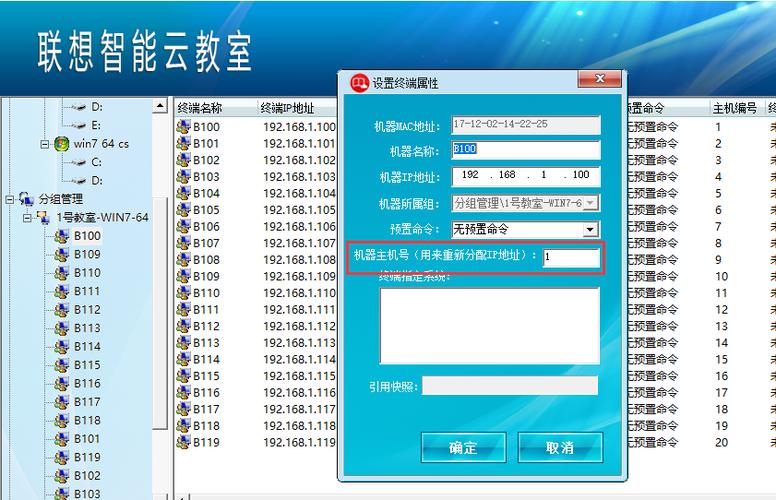Screen dimensions: 776x500
Task: Collapse the 1号教室-WIN7-64 tree node
Action: [x=27, y=218]
